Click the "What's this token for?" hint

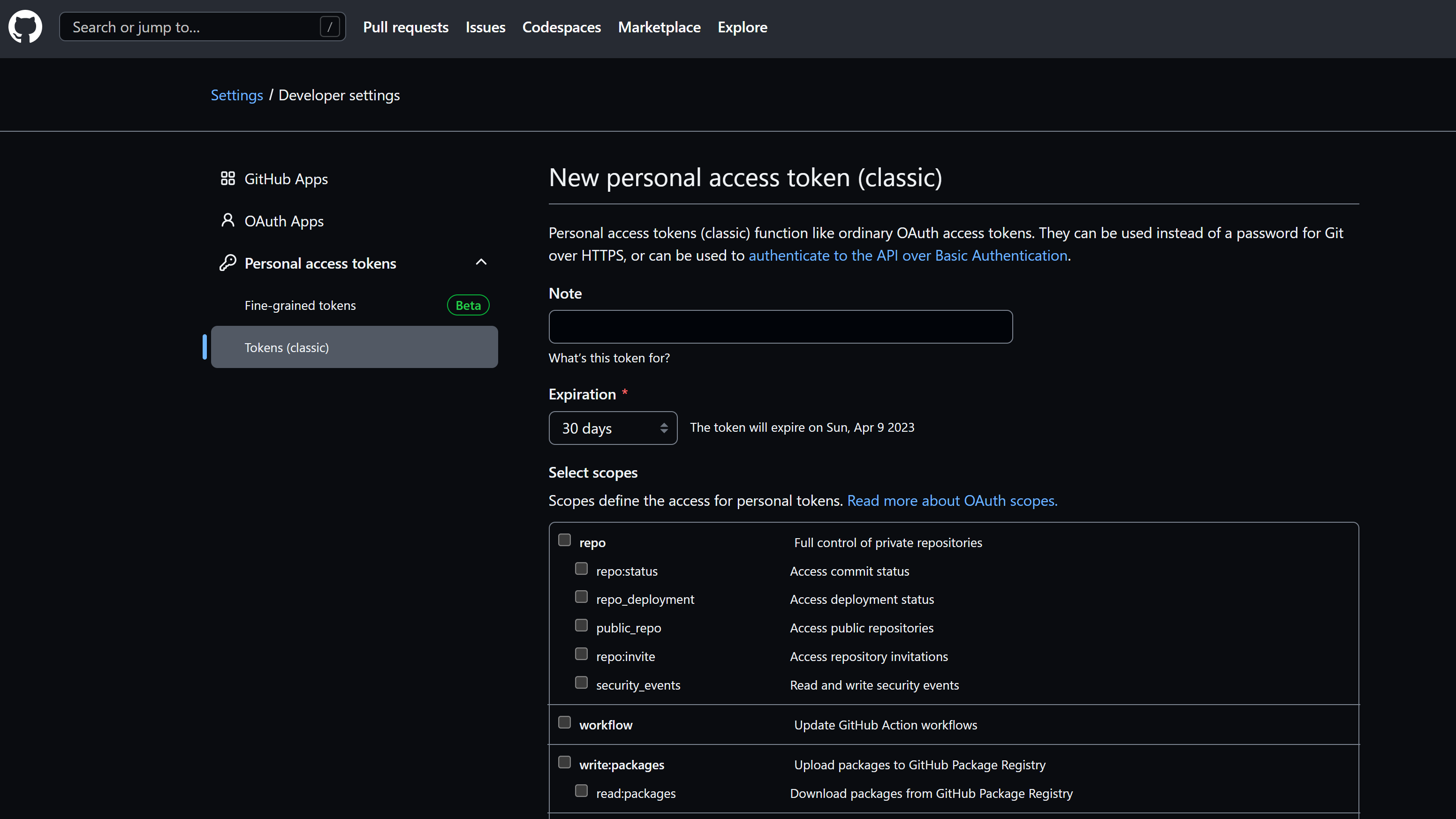[609, 358]
